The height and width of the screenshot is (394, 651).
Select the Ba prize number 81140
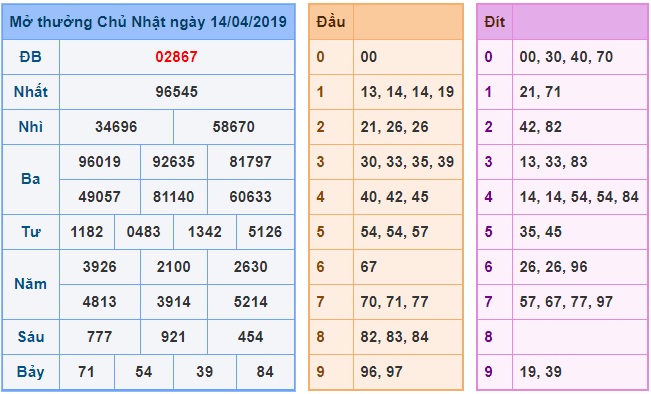[174, 196]
